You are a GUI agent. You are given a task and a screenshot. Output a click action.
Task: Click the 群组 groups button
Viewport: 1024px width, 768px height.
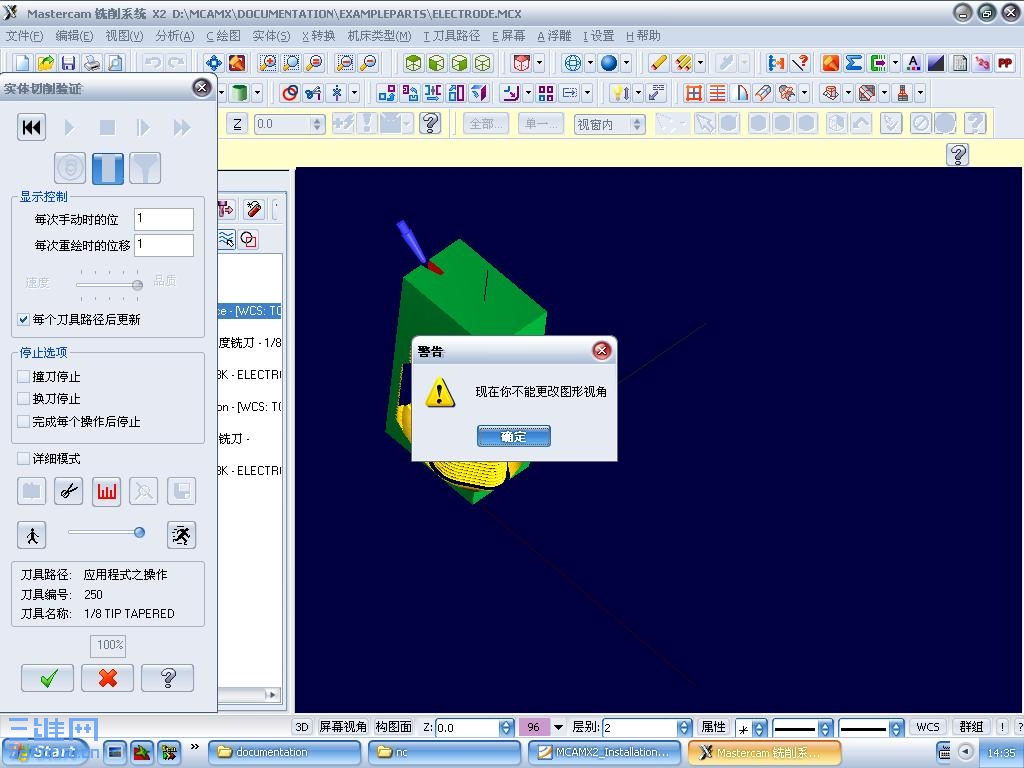point(971,727)
